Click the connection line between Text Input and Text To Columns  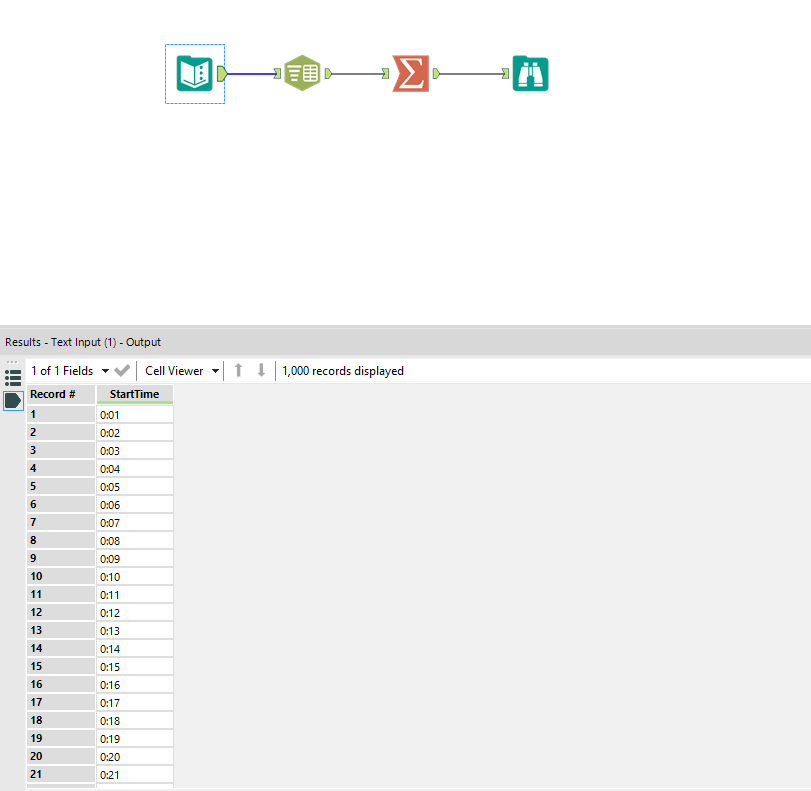click(252, 73)
